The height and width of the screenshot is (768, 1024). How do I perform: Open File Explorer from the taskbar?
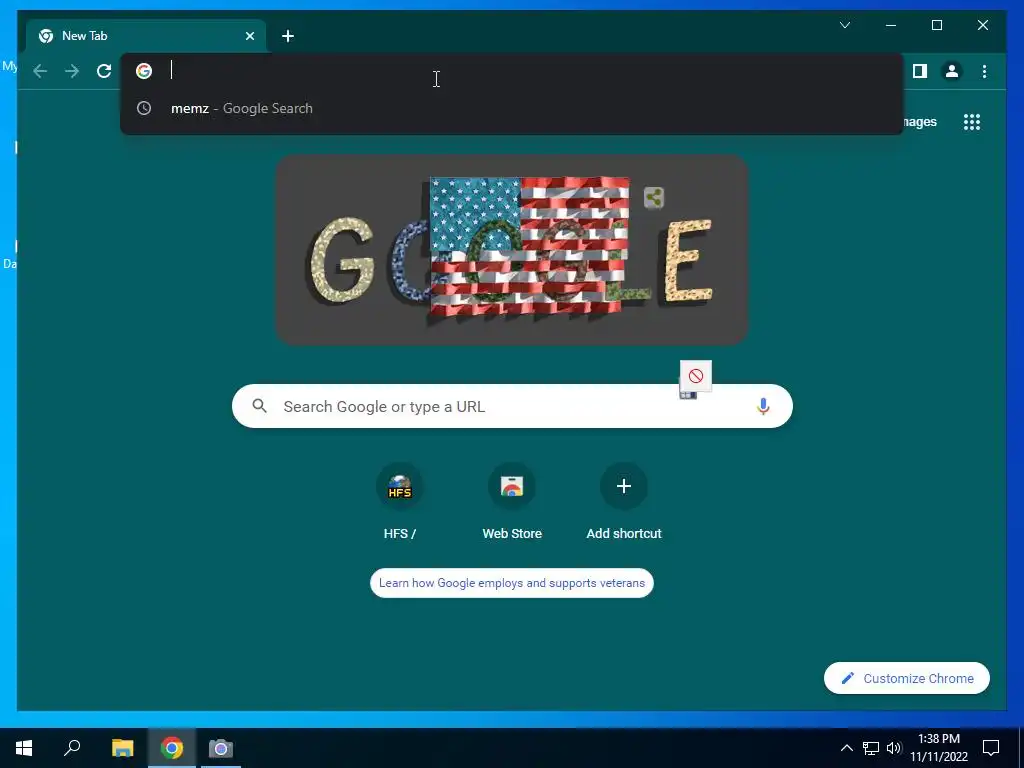click(x=122, y=748)
